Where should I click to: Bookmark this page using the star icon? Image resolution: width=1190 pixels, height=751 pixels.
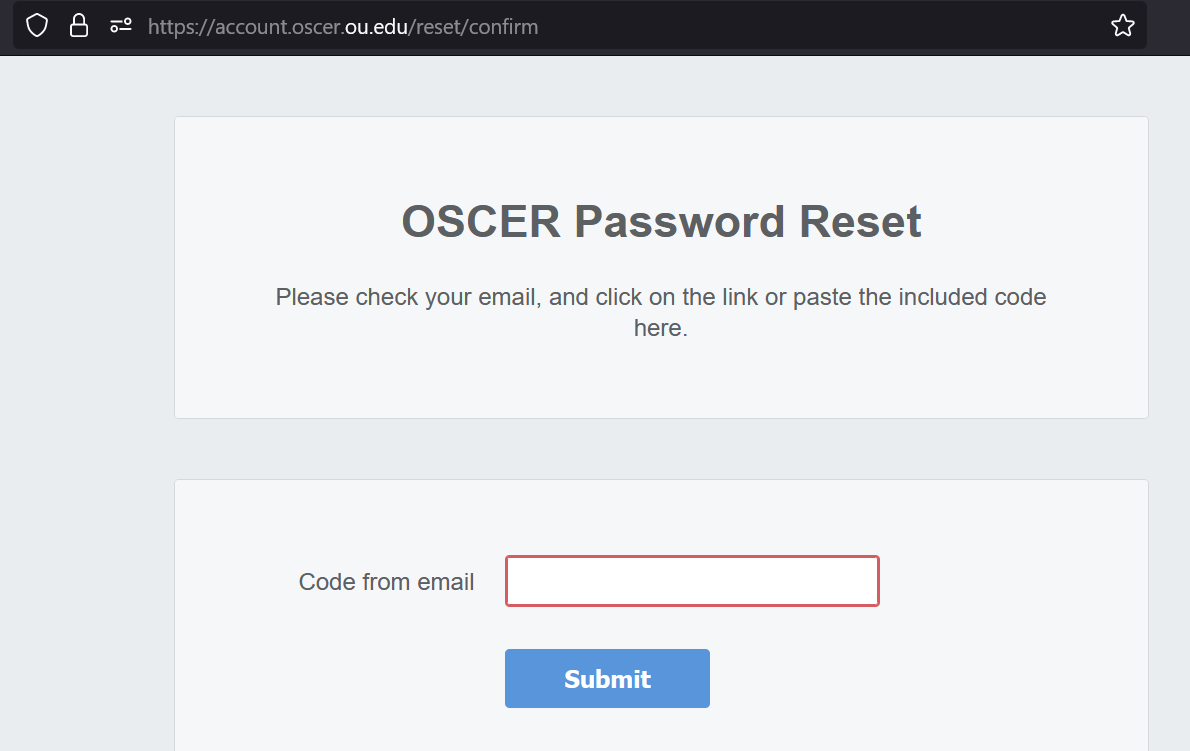(x=1124, y=25)
